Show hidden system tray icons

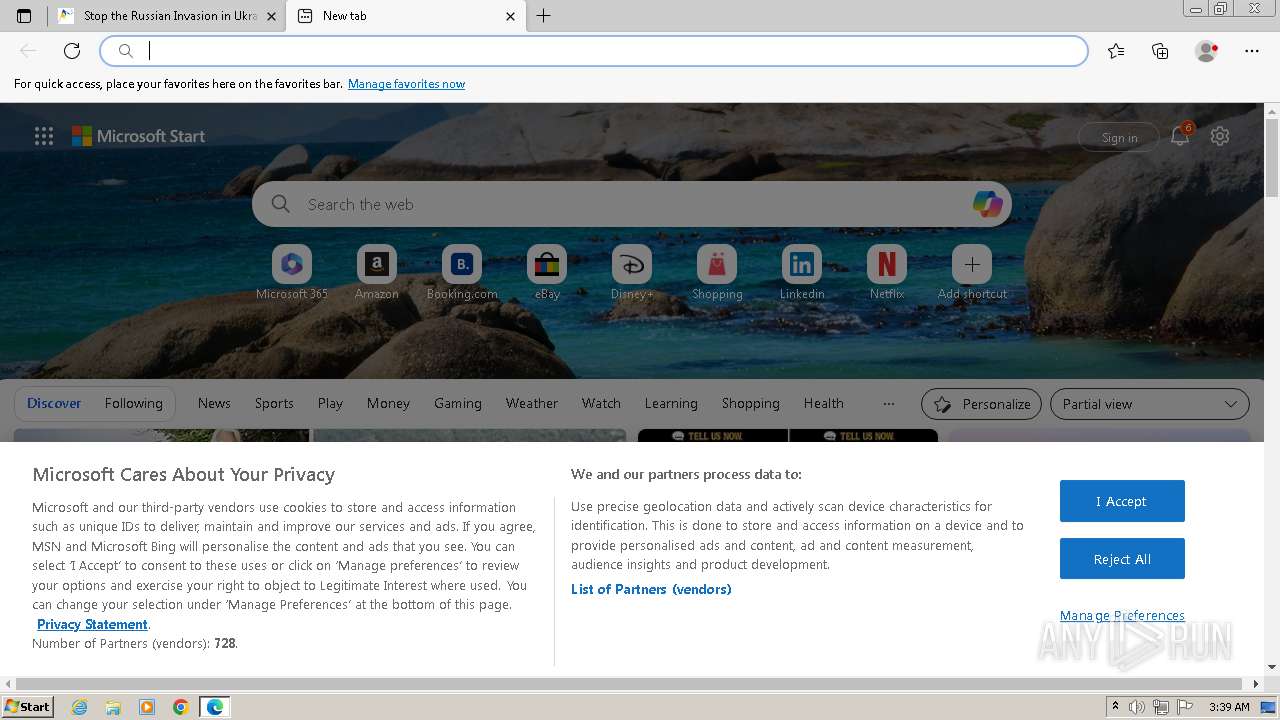[x=1115, y=707]
